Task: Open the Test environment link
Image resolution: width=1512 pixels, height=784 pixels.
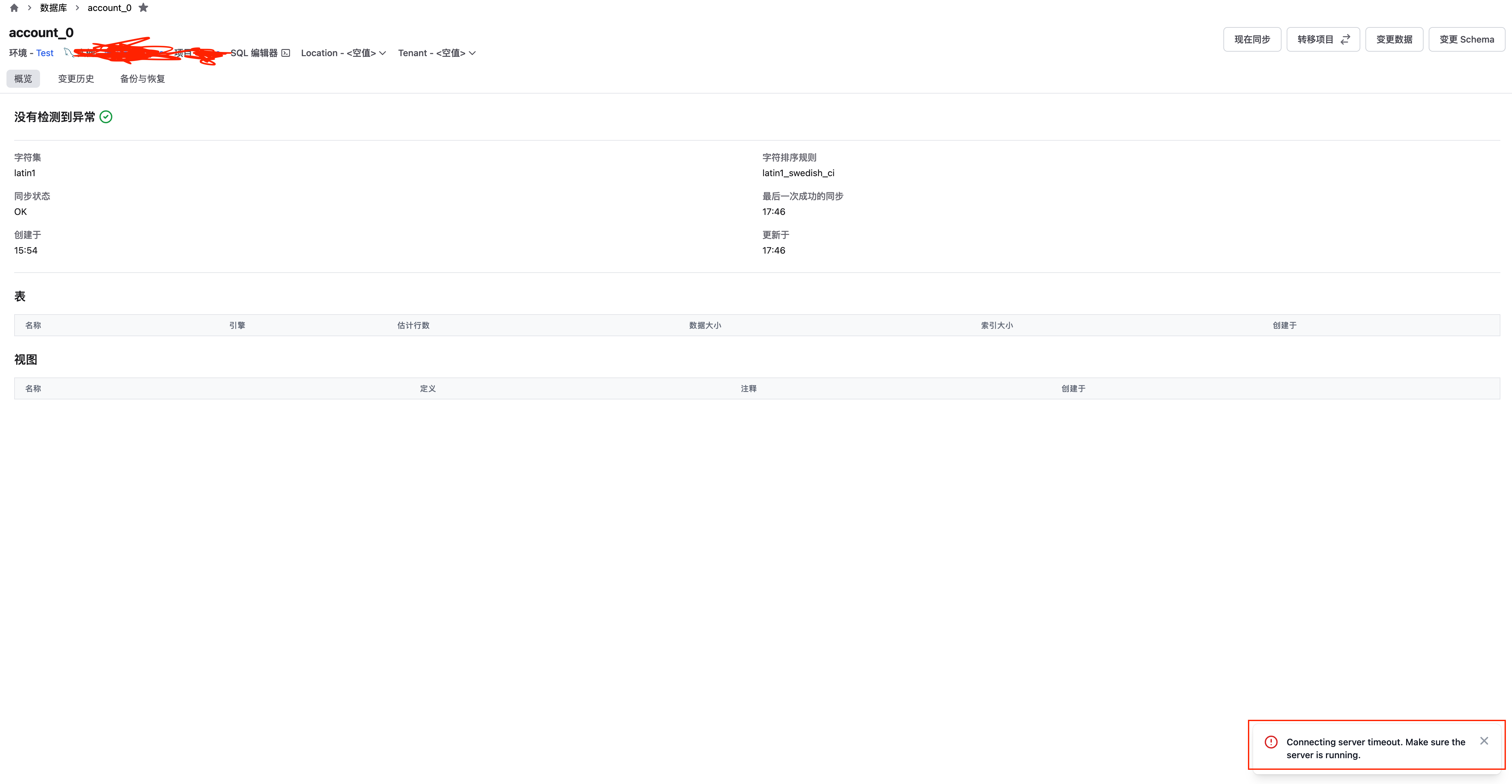Action: (x=45, y=53)
